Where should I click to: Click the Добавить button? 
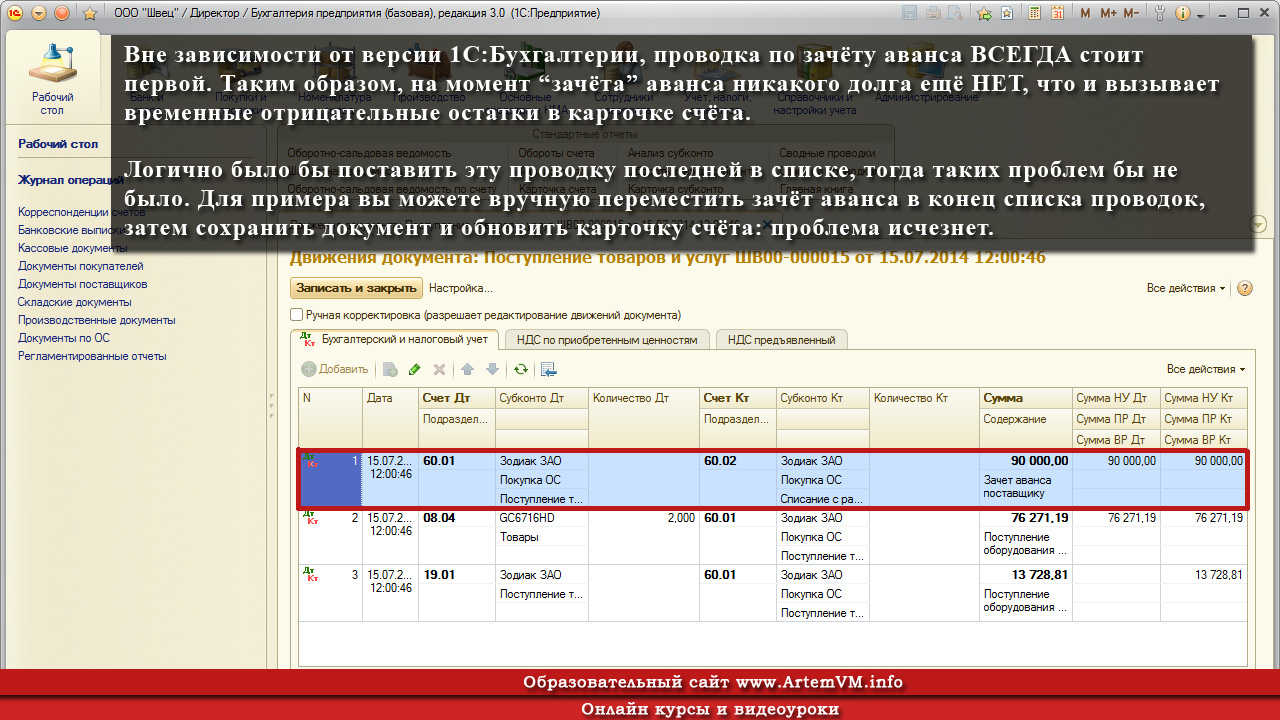[335, 369]
